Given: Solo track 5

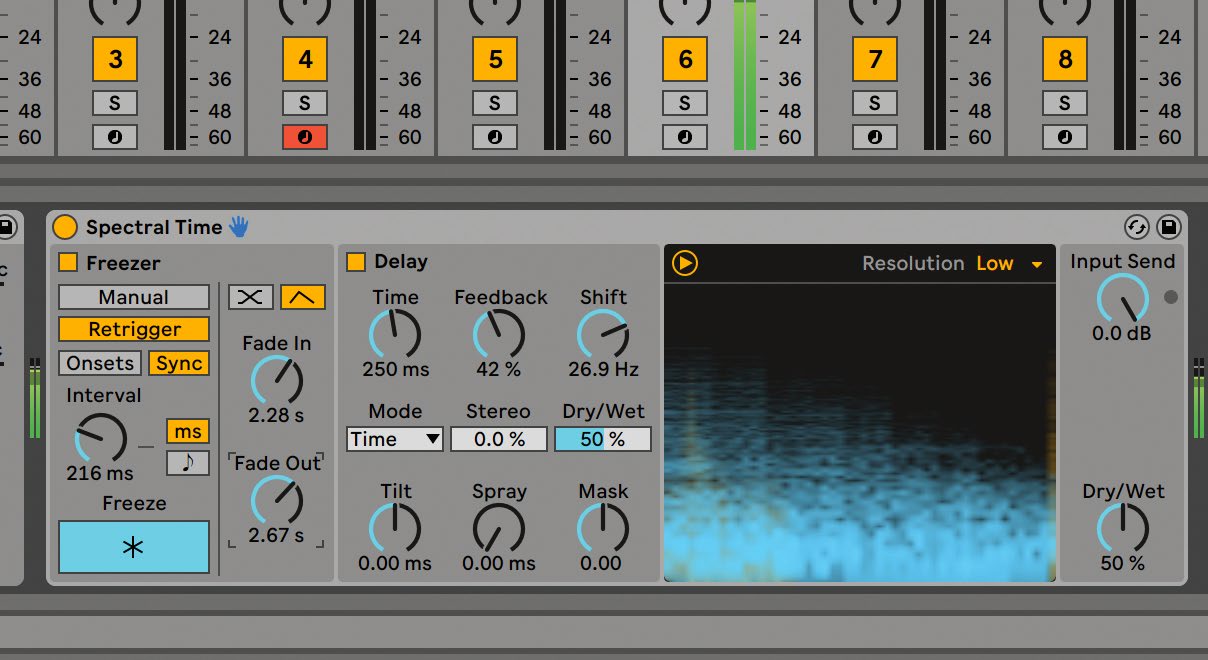Looking at the screenshot, I should [495, 103].
